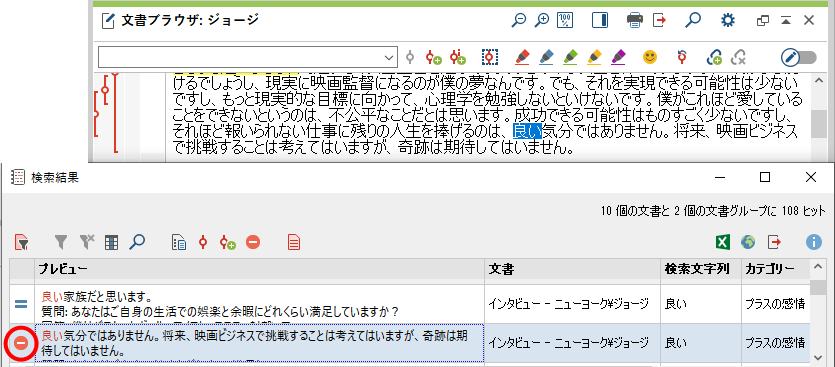835x367 pixels.
Task: Click results table scrollbar down arrow
Action: 817,357
